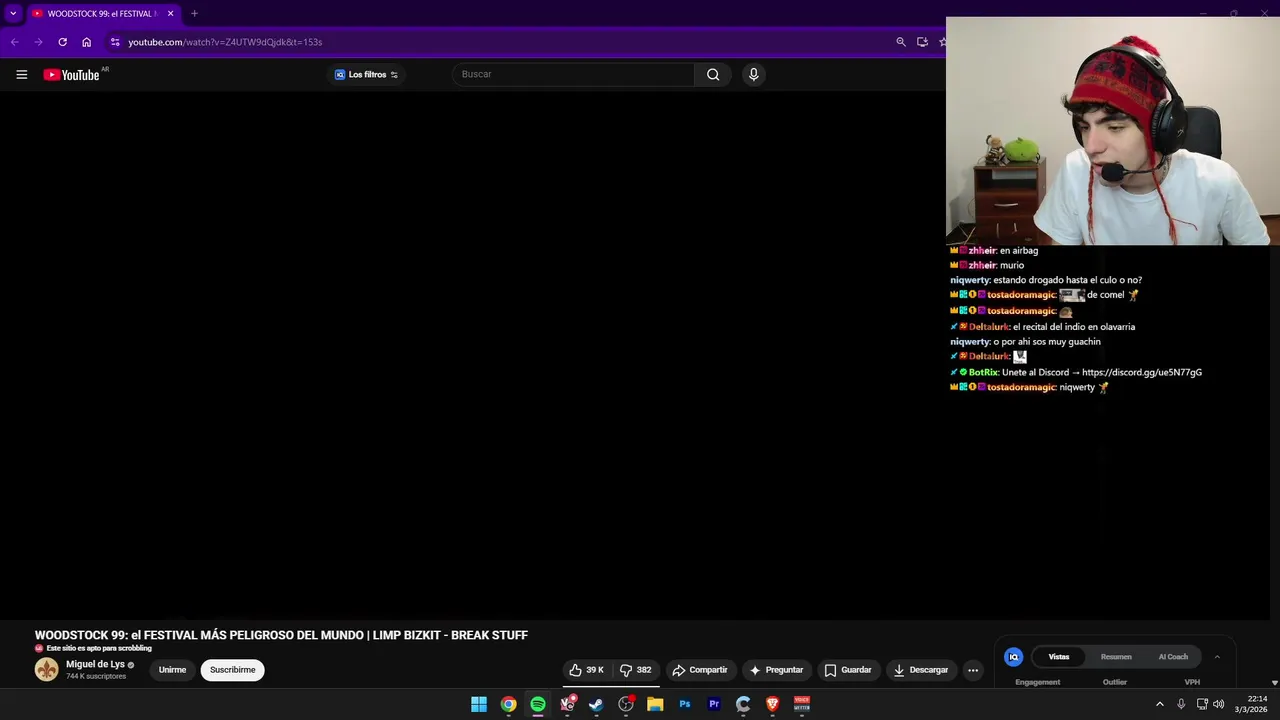The height and width of the screenshot is (720, 1280).
Task: Open the Los filtros extension button
Action: tap(366, 74)
